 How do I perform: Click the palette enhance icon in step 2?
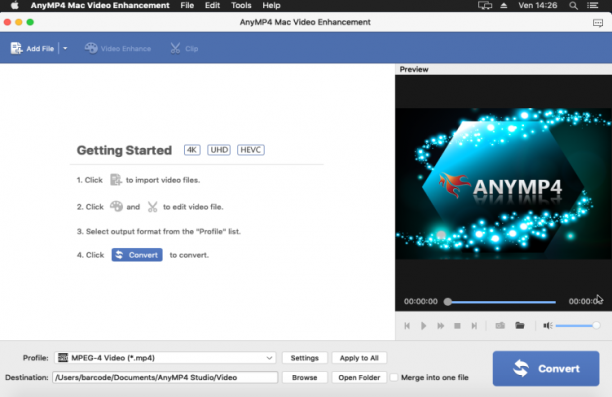tap(116, 206)
